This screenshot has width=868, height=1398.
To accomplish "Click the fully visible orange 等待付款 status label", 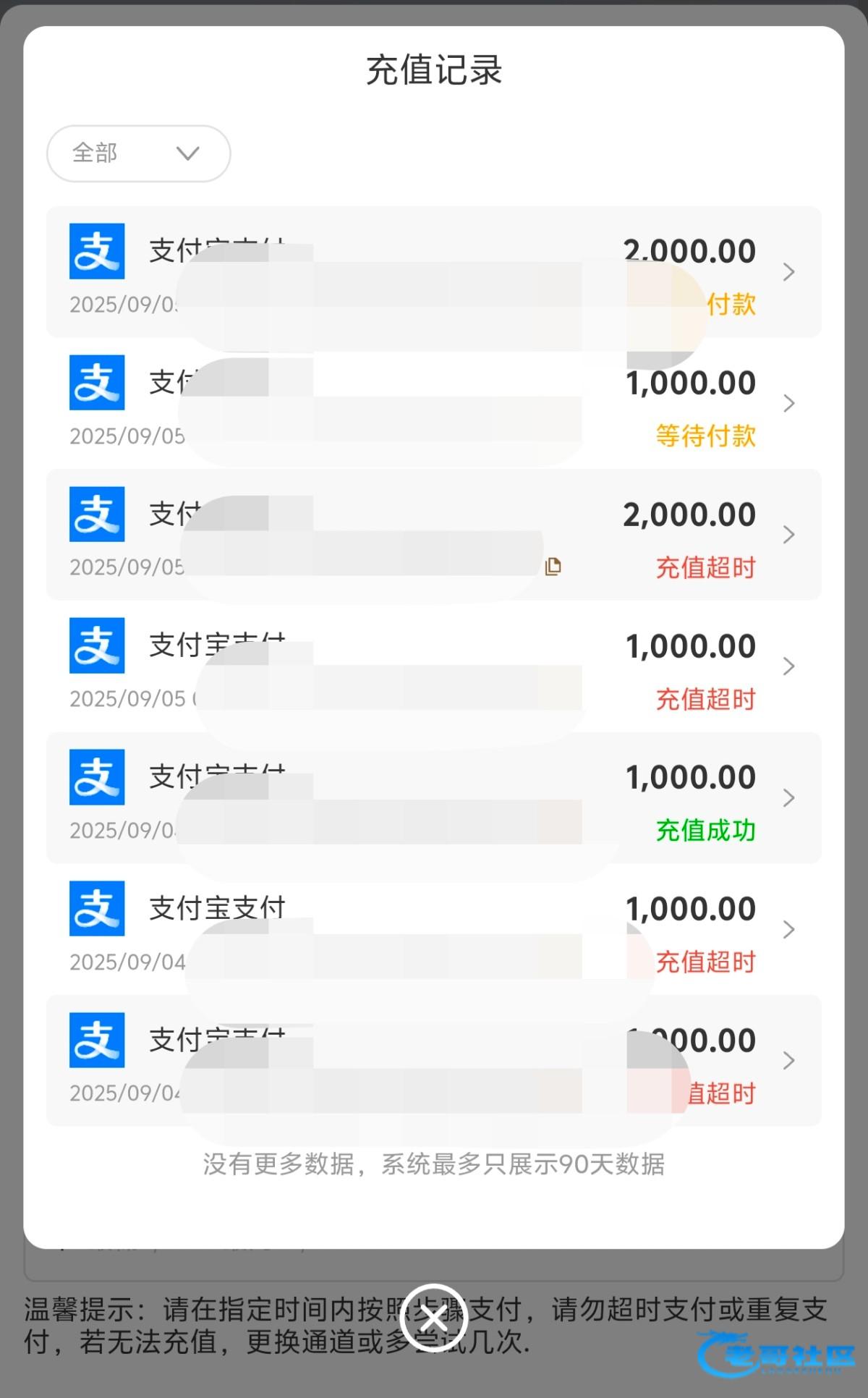I will 705,436.
